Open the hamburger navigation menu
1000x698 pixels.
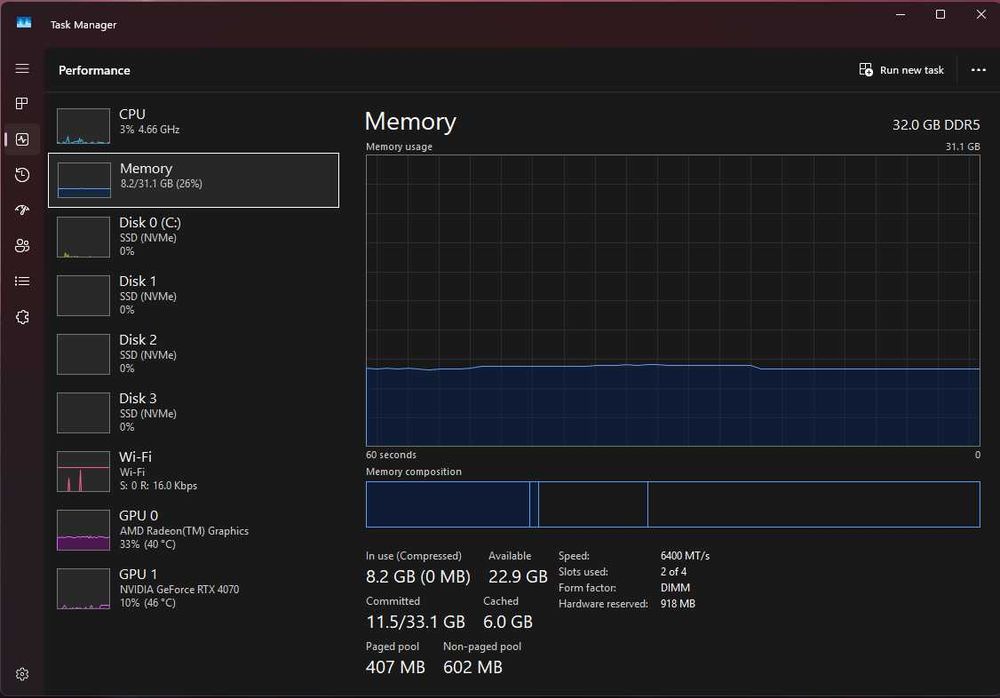tap(22, 68)
